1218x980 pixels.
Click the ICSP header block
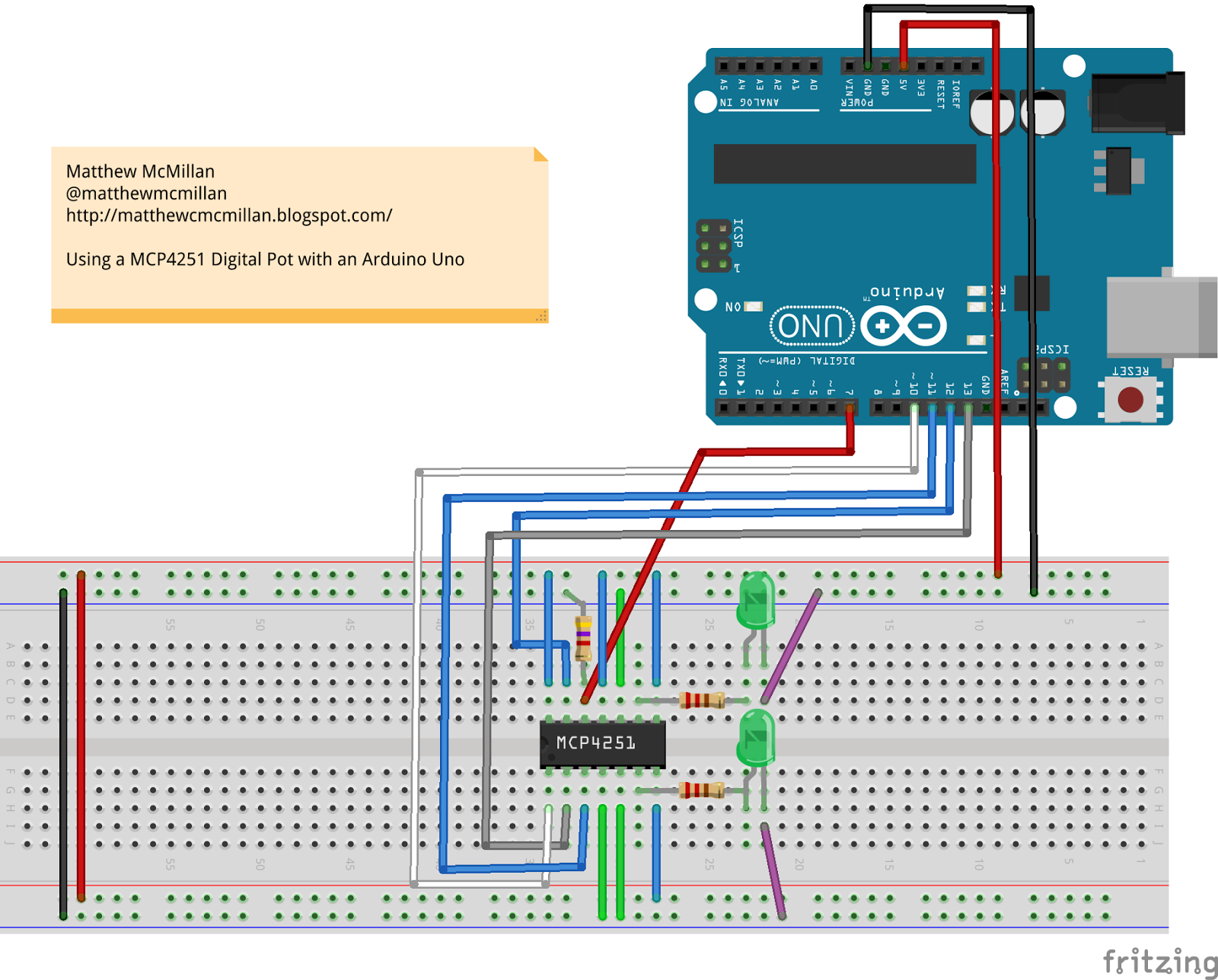716,244
